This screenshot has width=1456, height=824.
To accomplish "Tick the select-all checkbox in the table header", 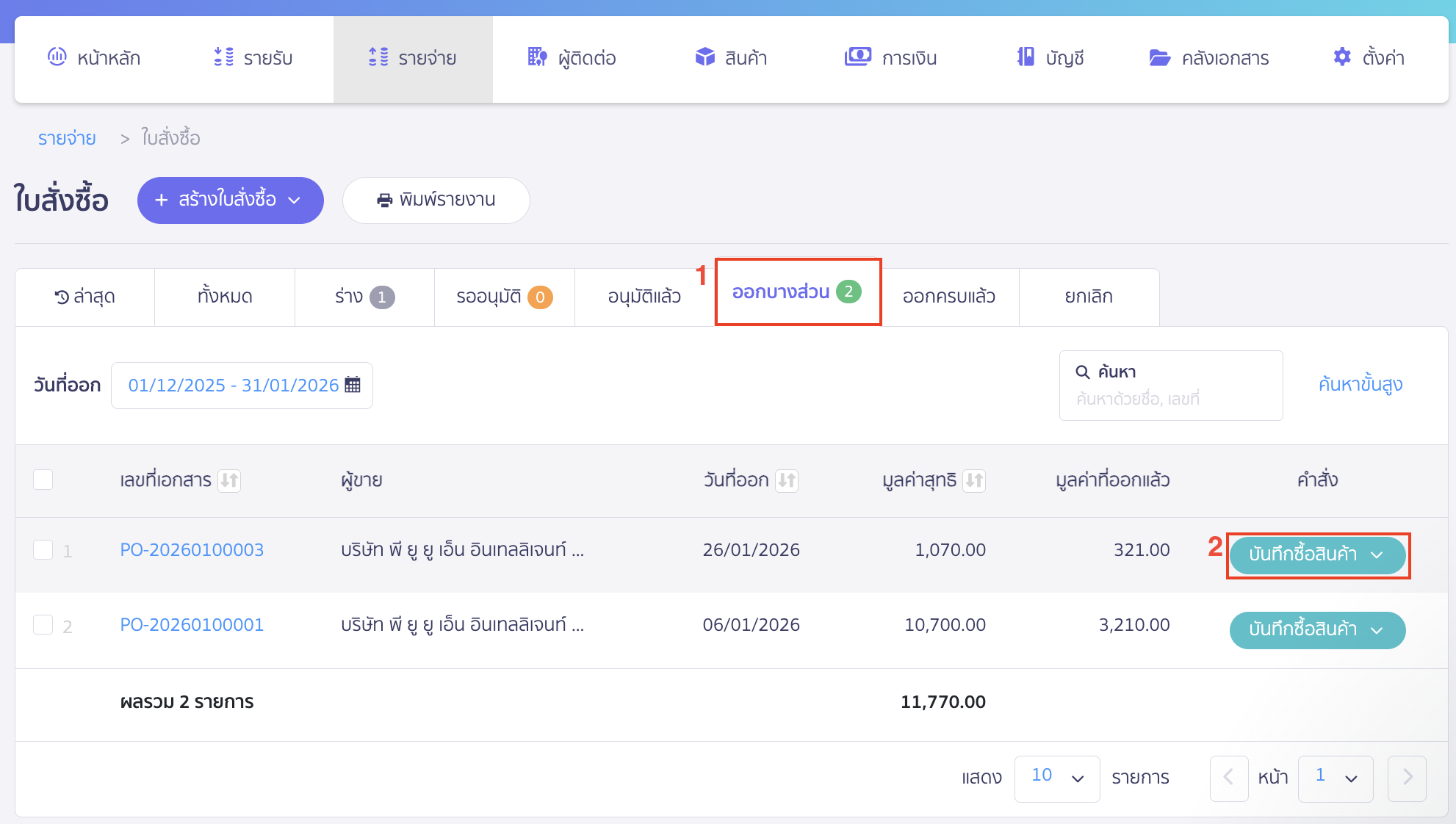I will 43,480.
